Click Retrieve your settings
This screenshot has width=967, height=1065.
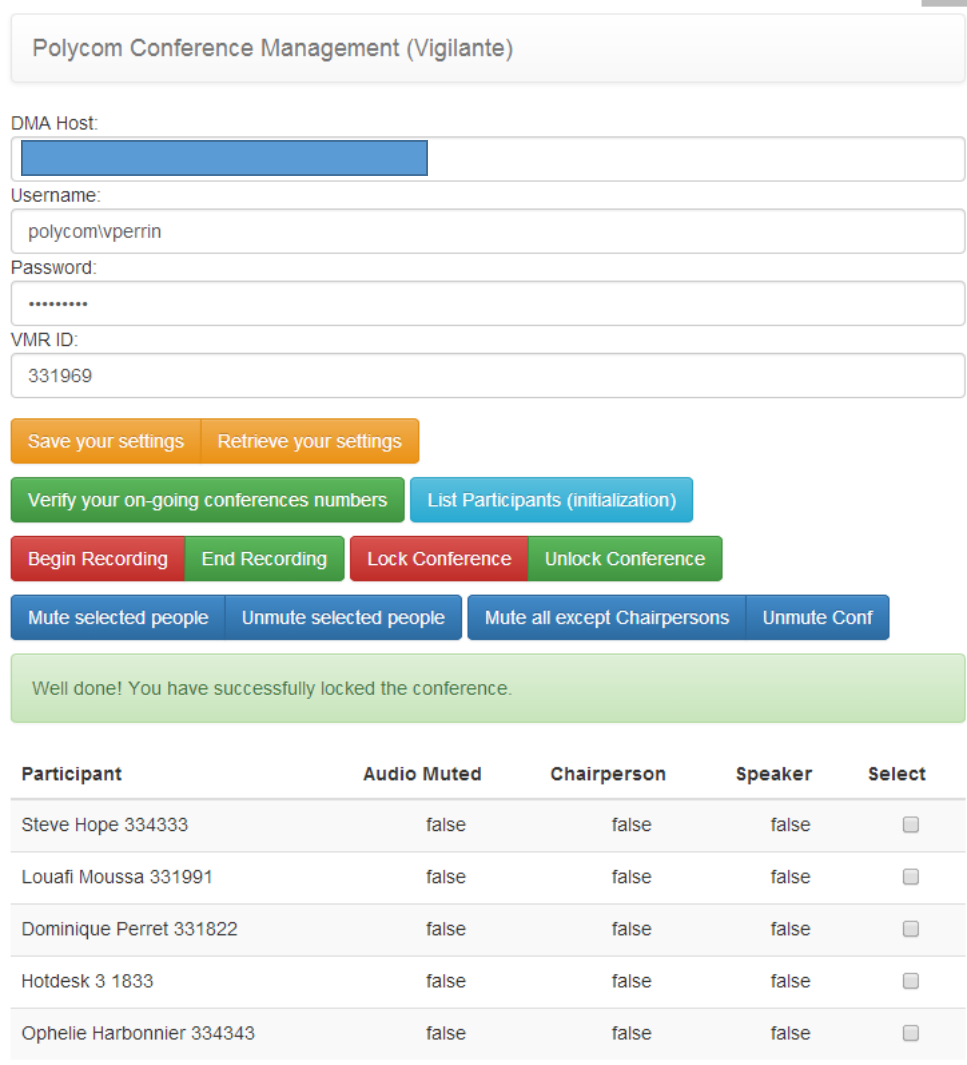310,441
